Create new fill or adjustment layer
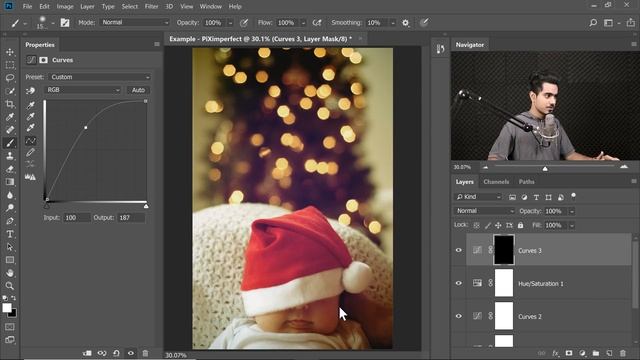The width and height of the screenshot is (640, 360). (582, 353)
